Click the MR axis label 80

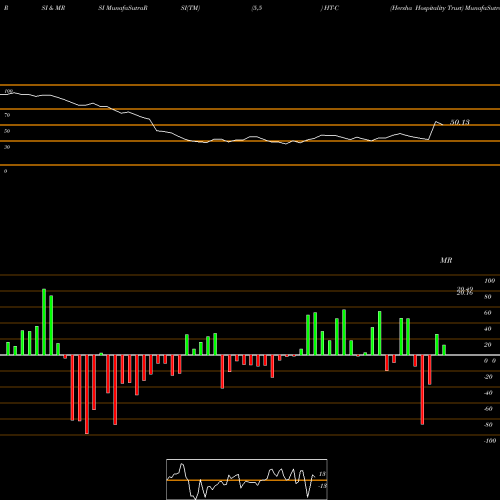click(488, 297)
